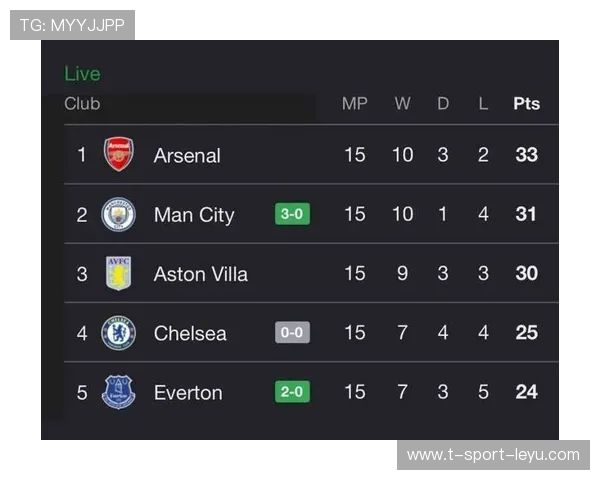Open the Aston Villa team name
600x480 pixels.
(x=200, y=274)
